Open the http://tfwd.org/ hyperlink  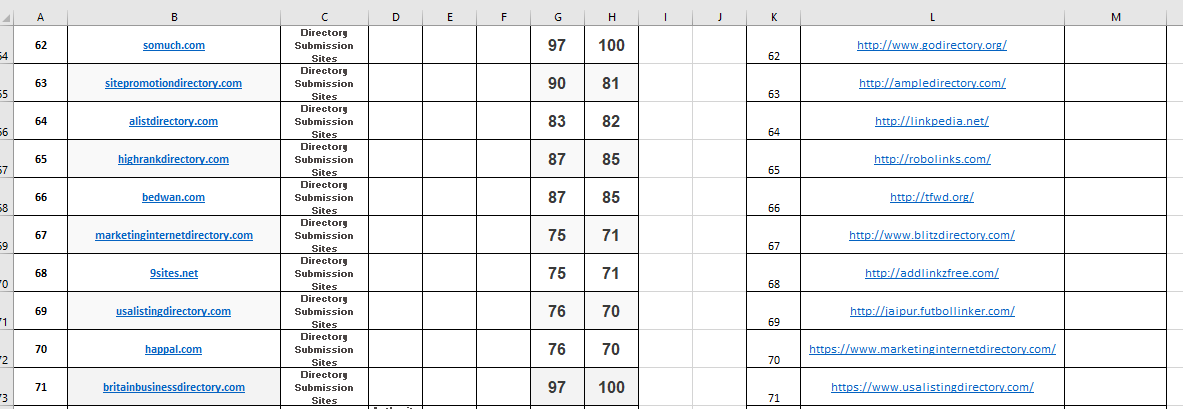point(932,198)
